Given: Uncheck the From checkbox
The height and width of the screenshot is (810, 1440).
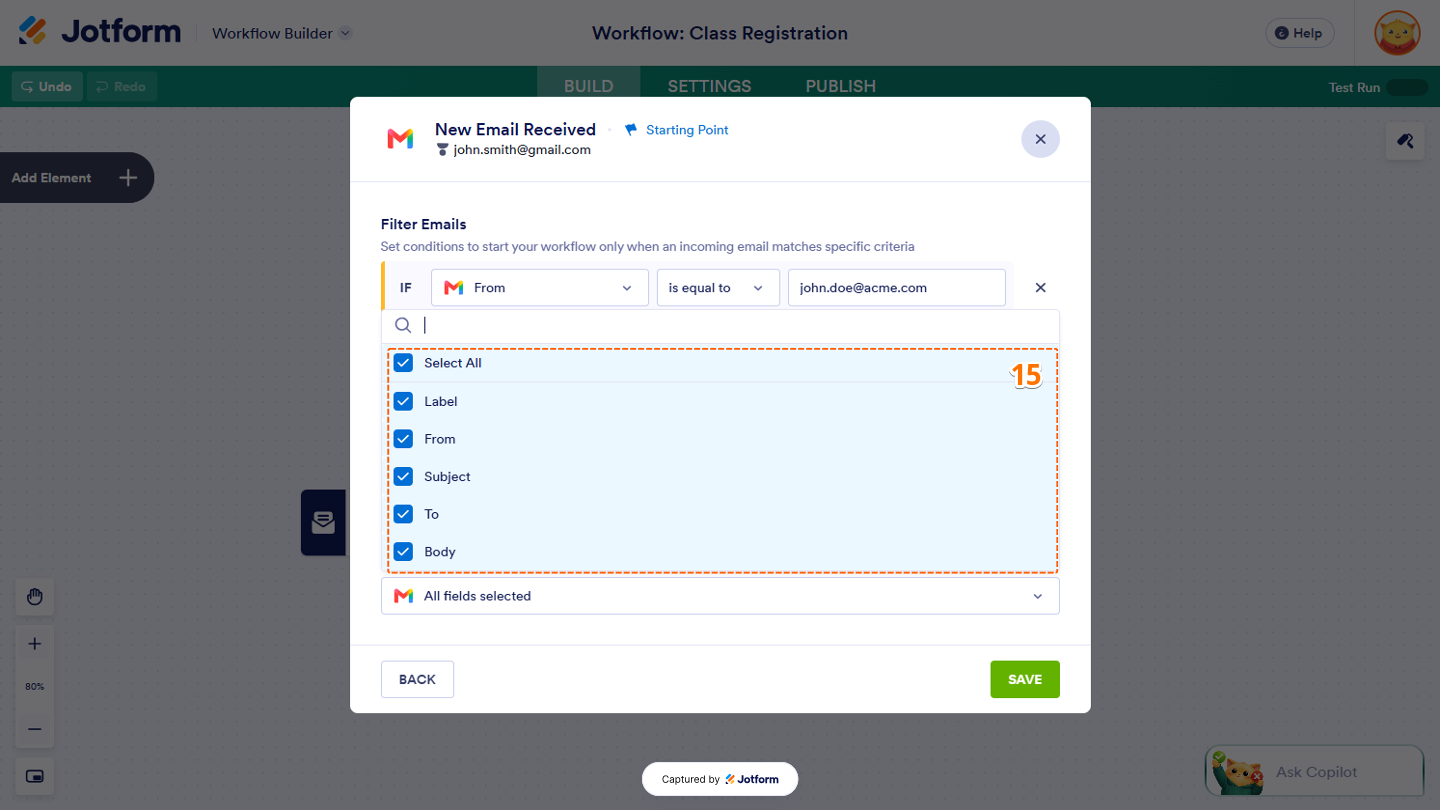Looking at the screenshot, I should 403,439.
